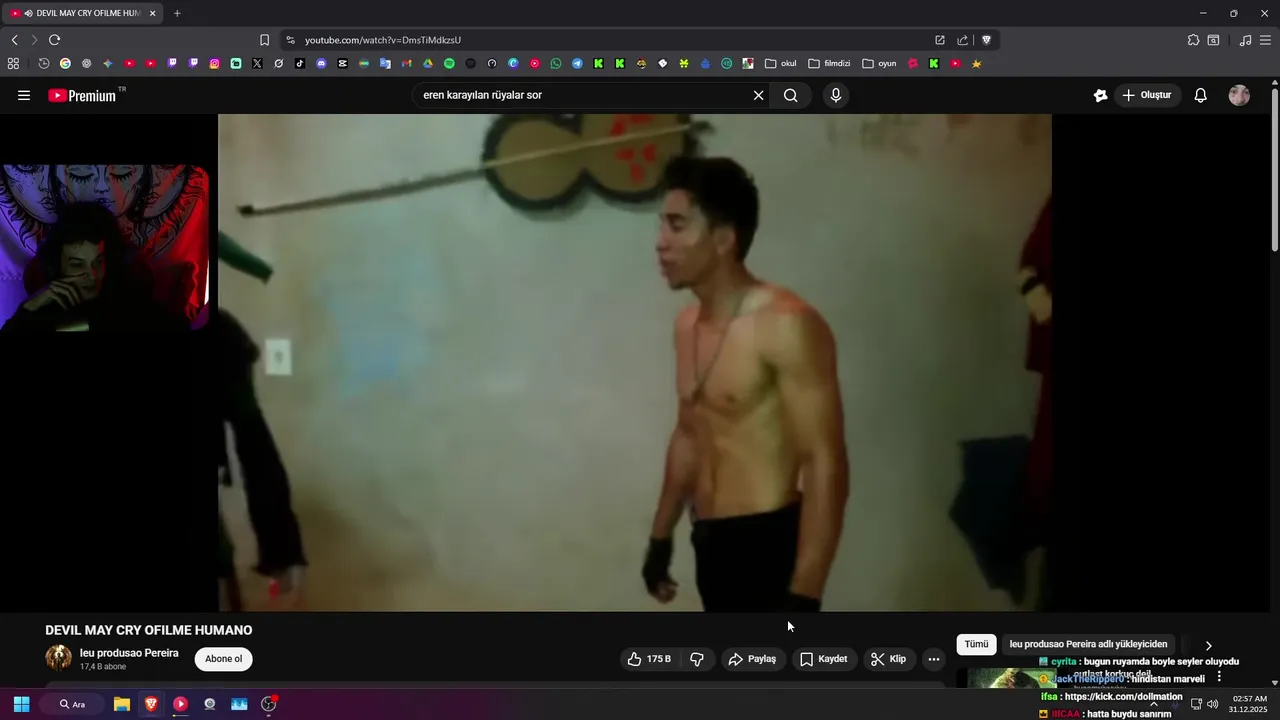The height and width of the screenshot is (720, 1280).
Task: Run search with the magnifier button
Action: (x=791, y=95)
